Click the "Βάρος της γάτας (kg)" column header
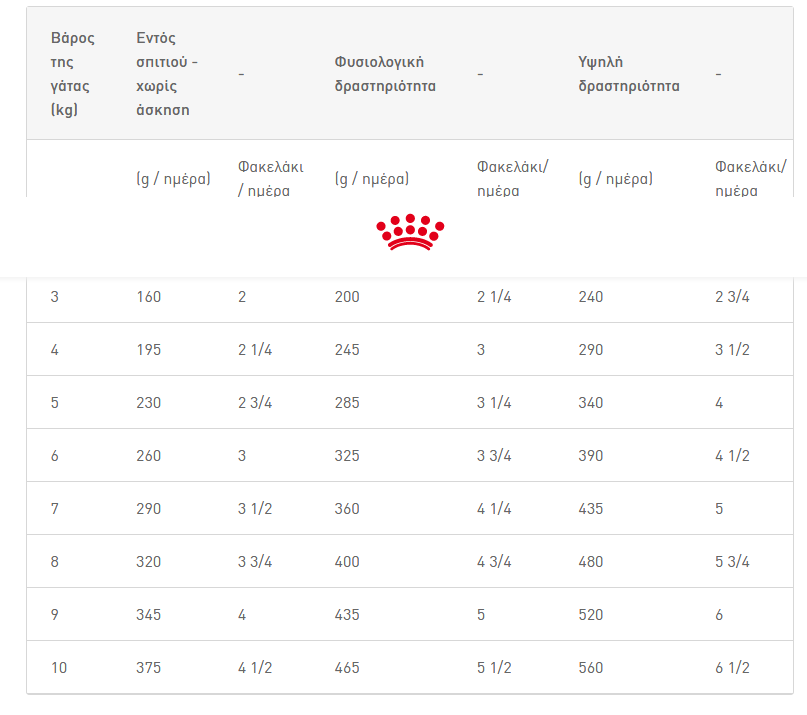This screenshot has width=807, height=715. pos(73,74)
